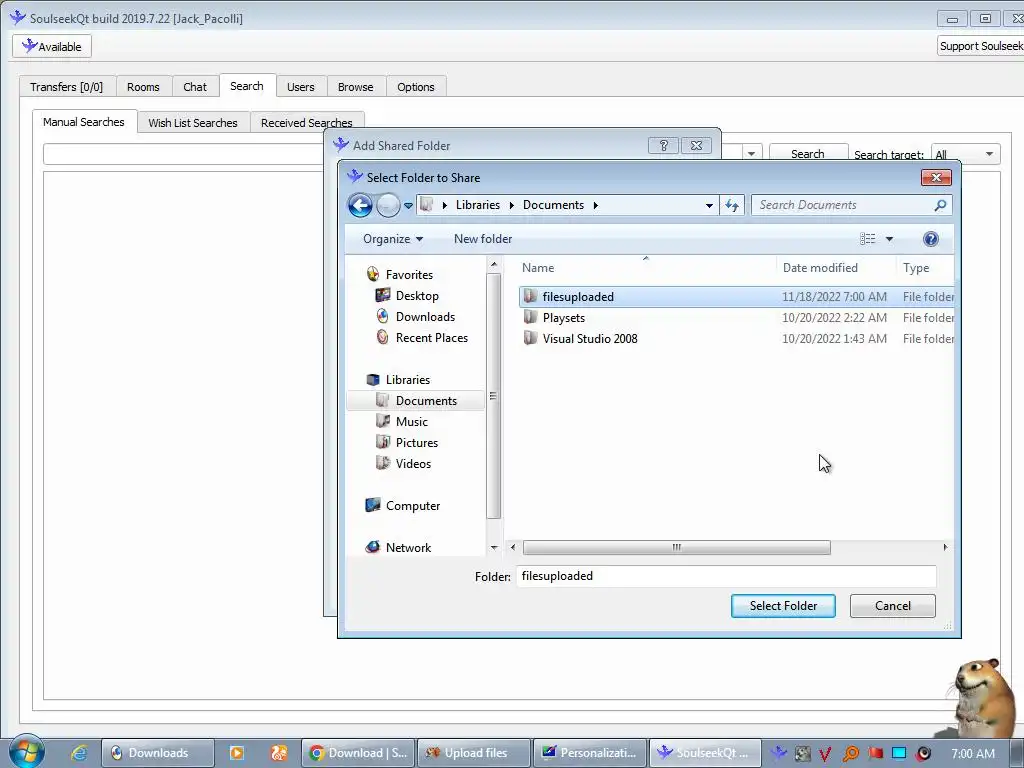Image resolution: width=1024 pixels, height=768 pixels.
Task: Select the Videos library
Action: [413, 464]
